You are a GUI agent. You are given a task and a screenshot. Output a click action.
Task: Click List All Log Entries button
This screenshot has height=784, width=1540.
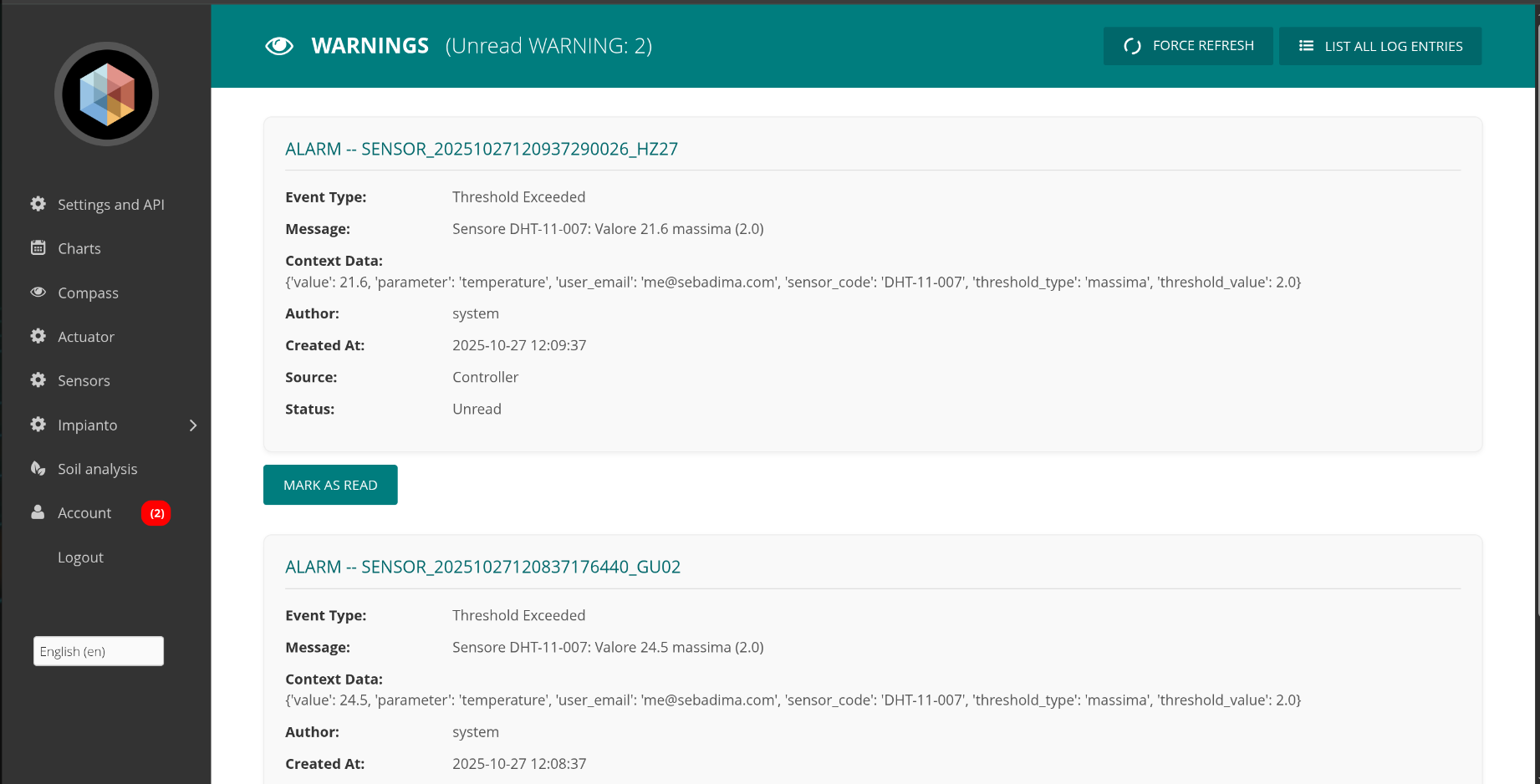click(x=1379, y=46)
